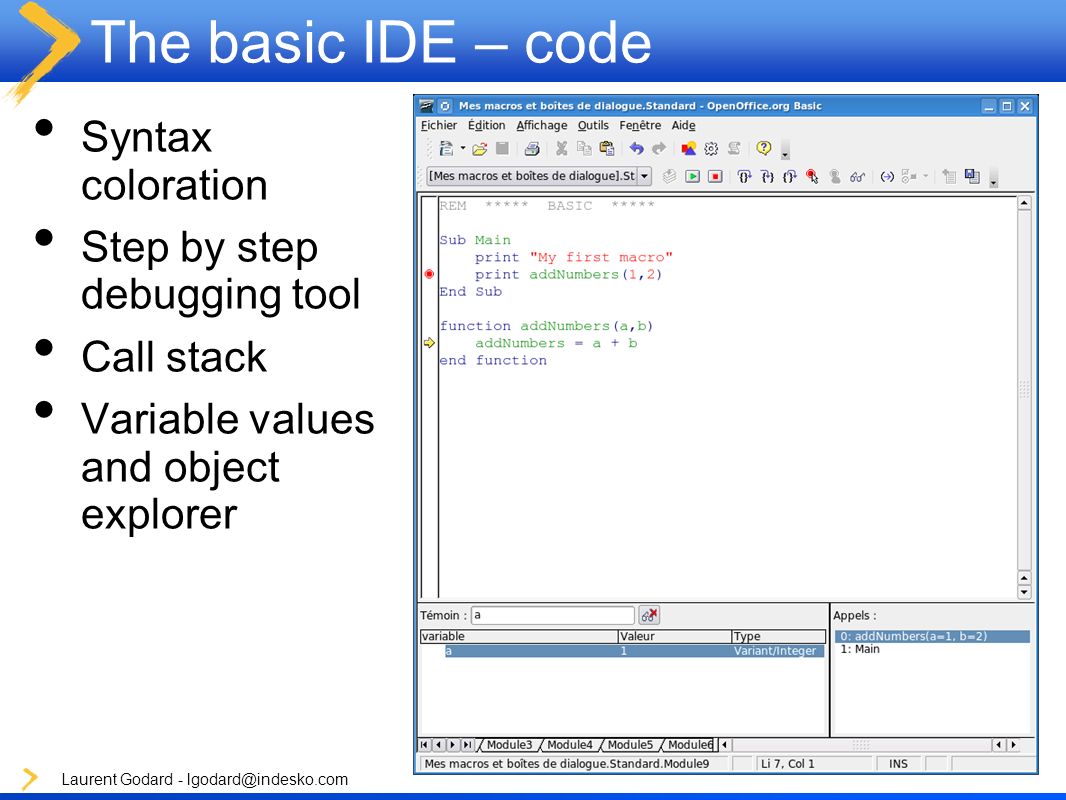Screen dimensions: 1066x800
Task: Switch to the Module3 tab
Action: point(508,744)
